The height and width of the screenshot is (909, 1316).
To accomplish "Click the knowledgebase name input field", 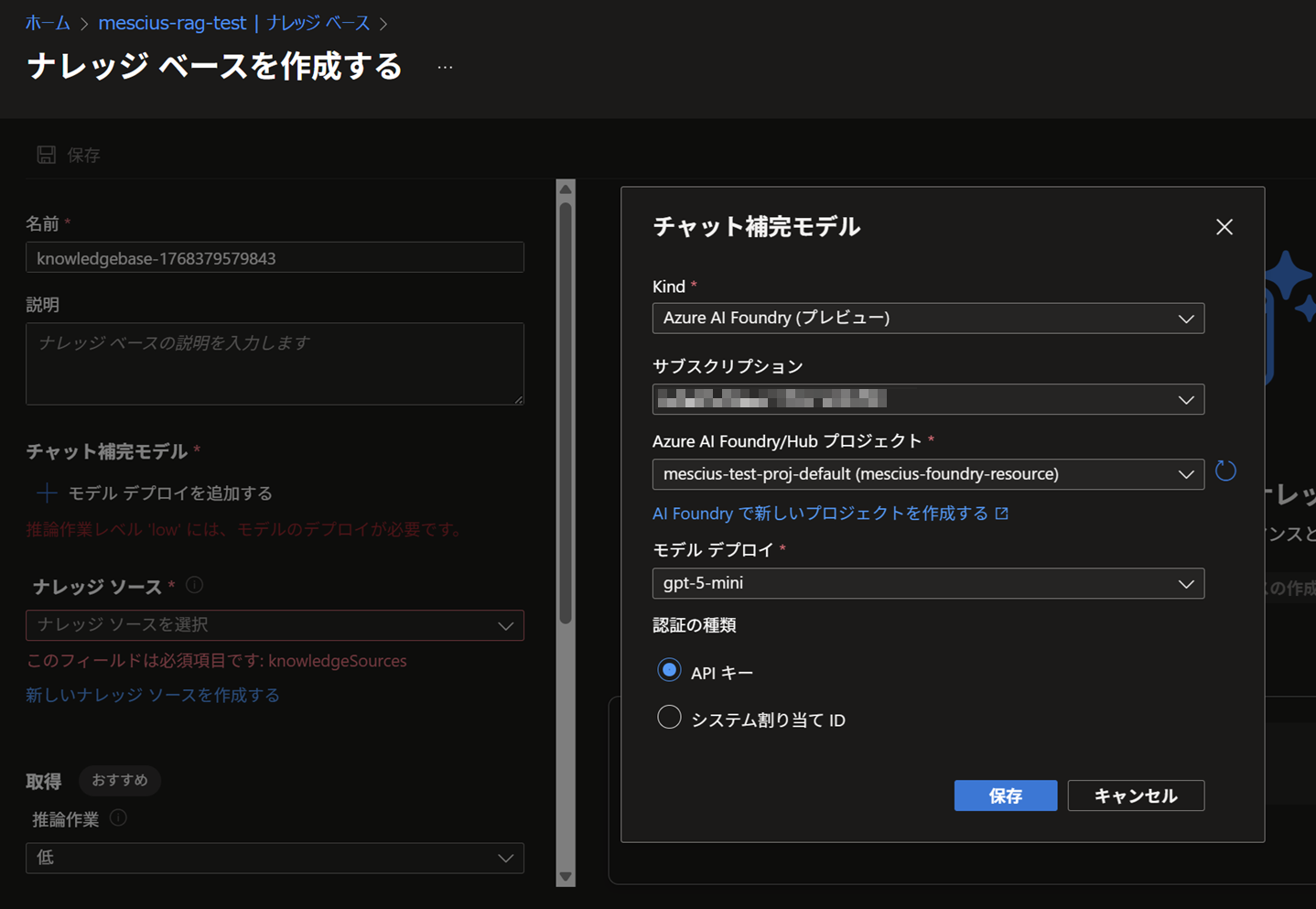I will tap(275, 257).
